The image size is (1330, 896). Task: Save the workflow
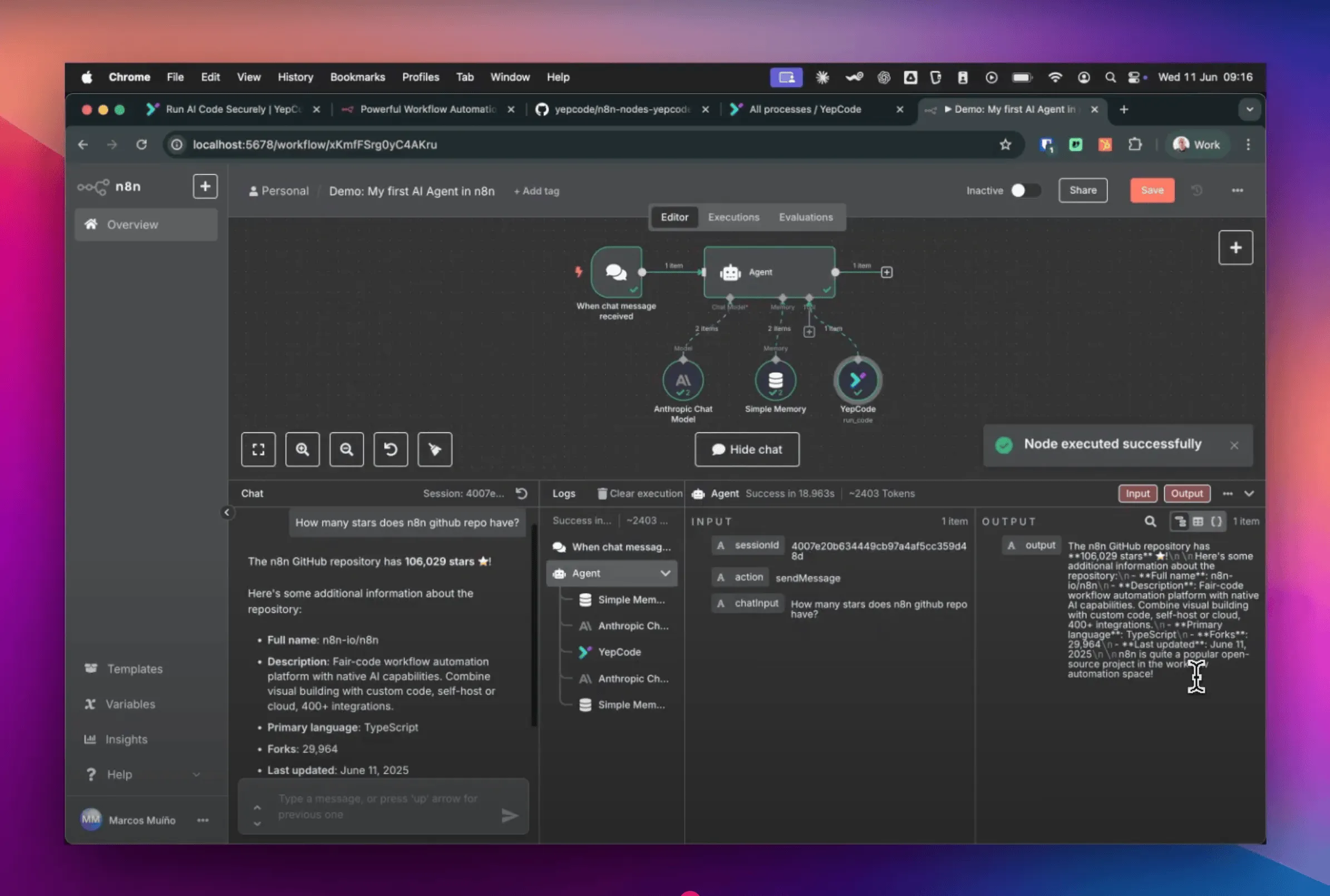click(1151, 190)
